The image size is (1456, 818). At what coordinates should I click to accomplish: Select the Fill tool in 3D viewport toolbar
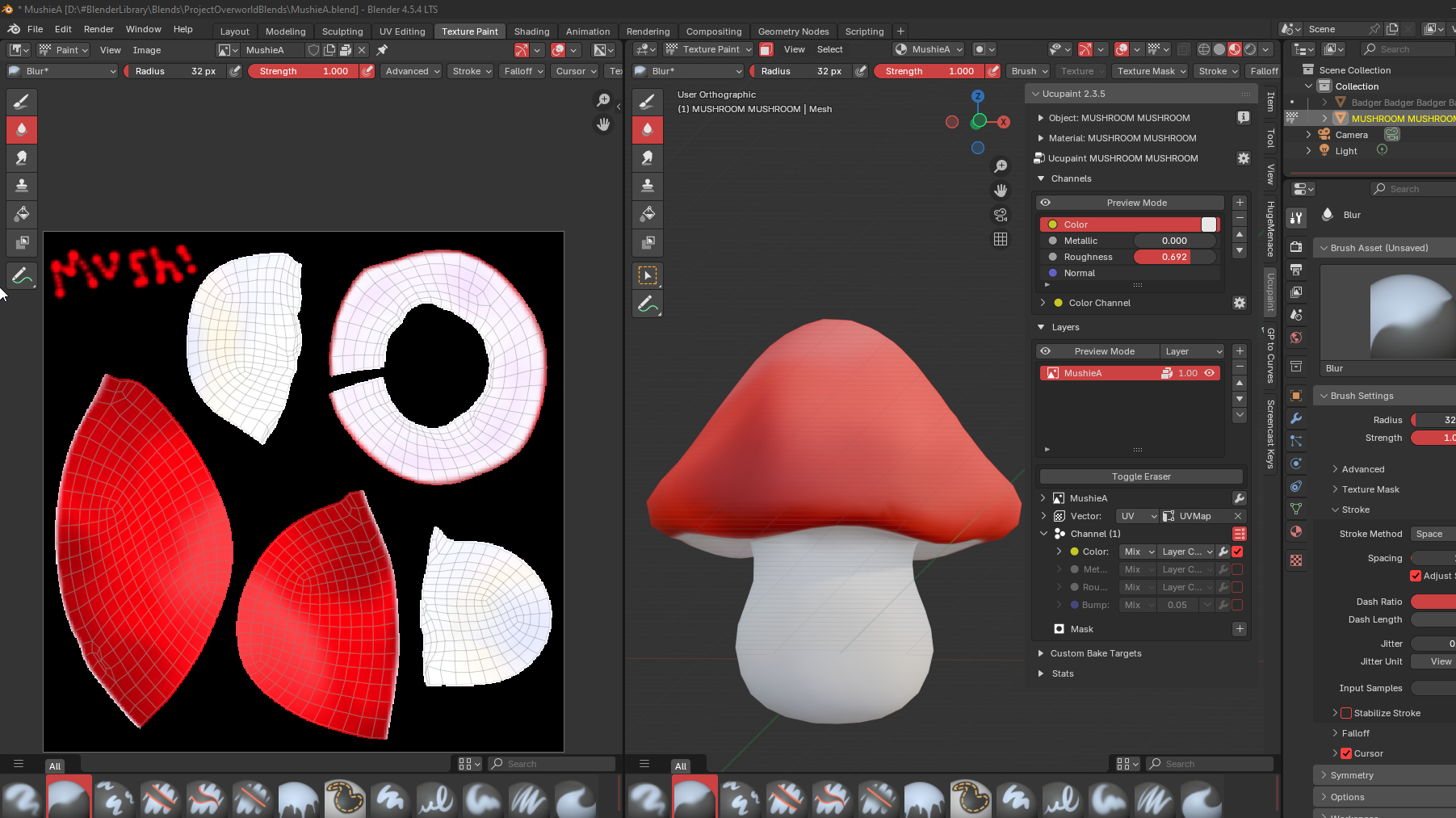coord(647,214)
